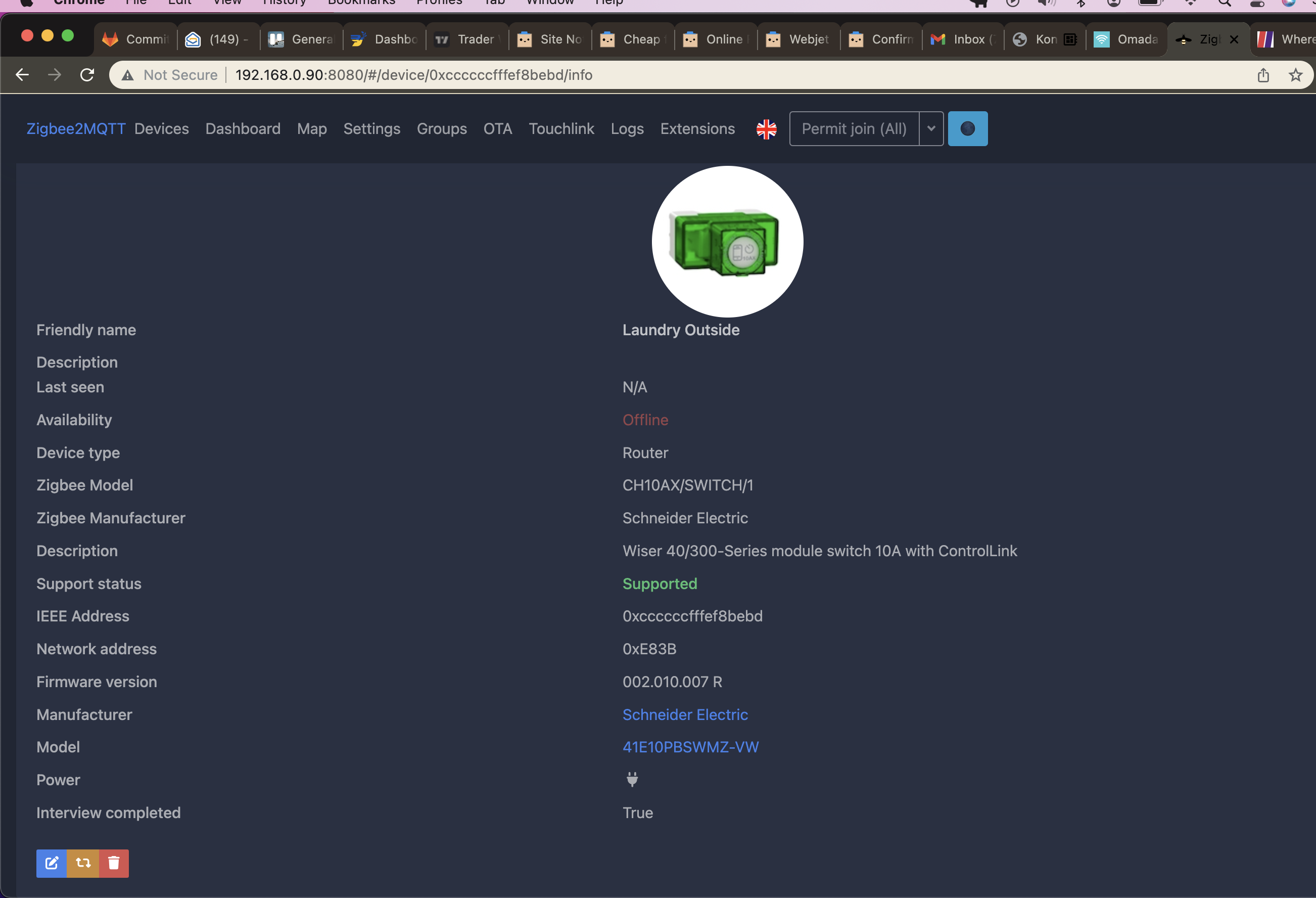Image resolution: width=1316 pixels, height=898 pixels.
Task: Follow the Schneider Electric manufacturer link
Action: [x=685, y=714]
